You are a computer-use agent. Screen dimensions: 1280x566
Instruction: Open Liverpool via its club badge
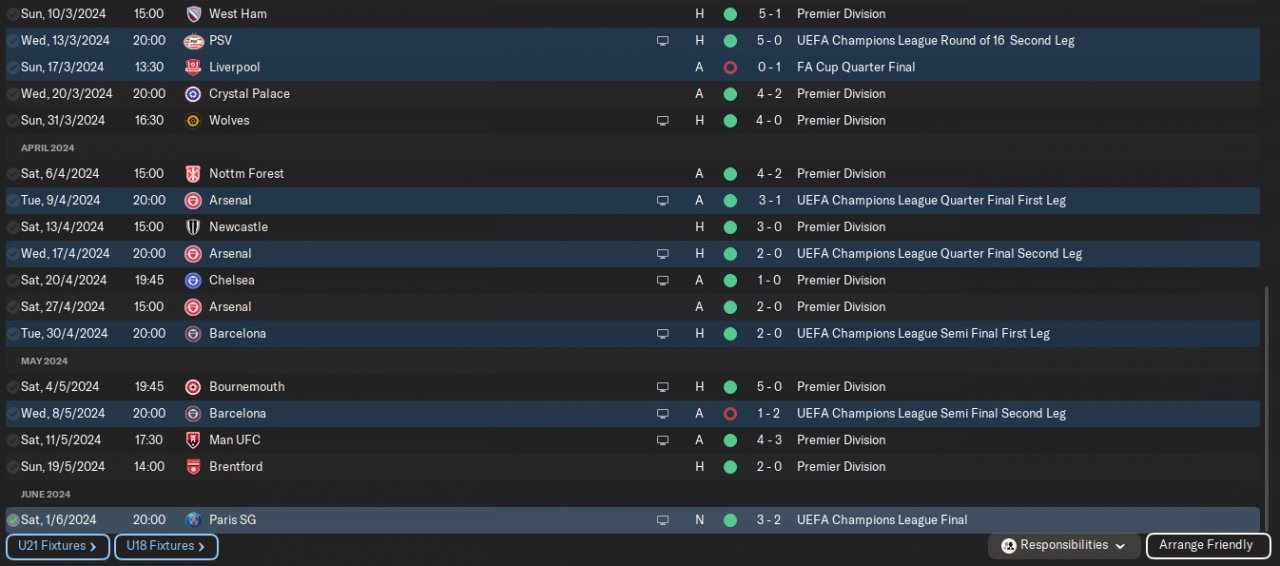193,67
